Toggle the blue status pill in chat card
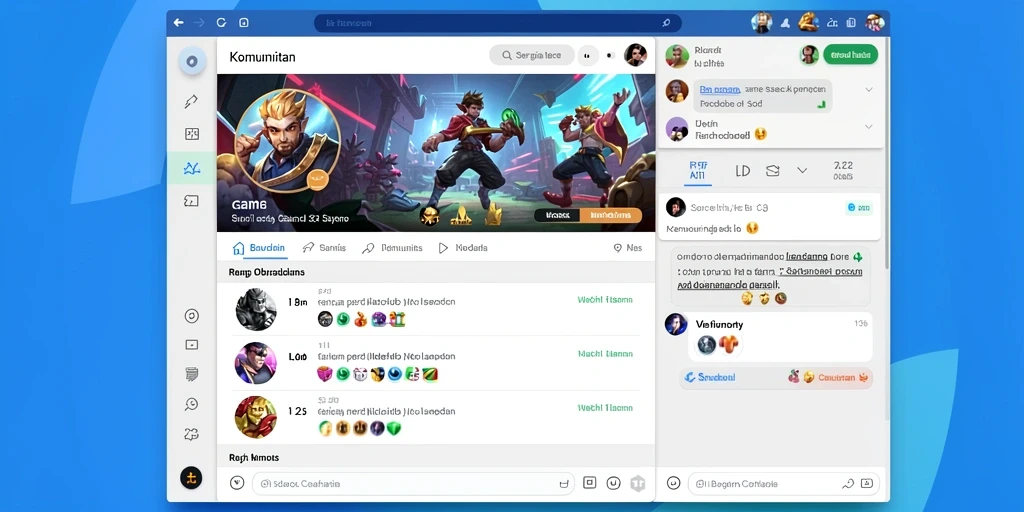The height and width of the screenshot is (512, 1024). [859, 208]
